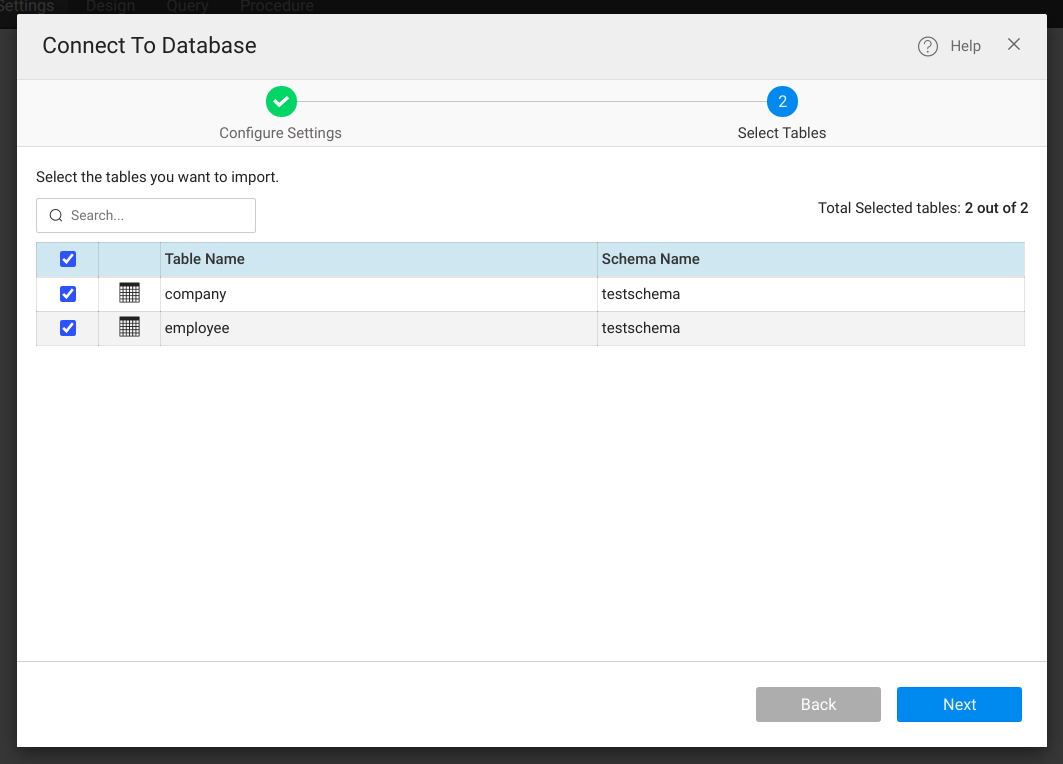
Task: Go back with the Back button
Action: point(818,704)
